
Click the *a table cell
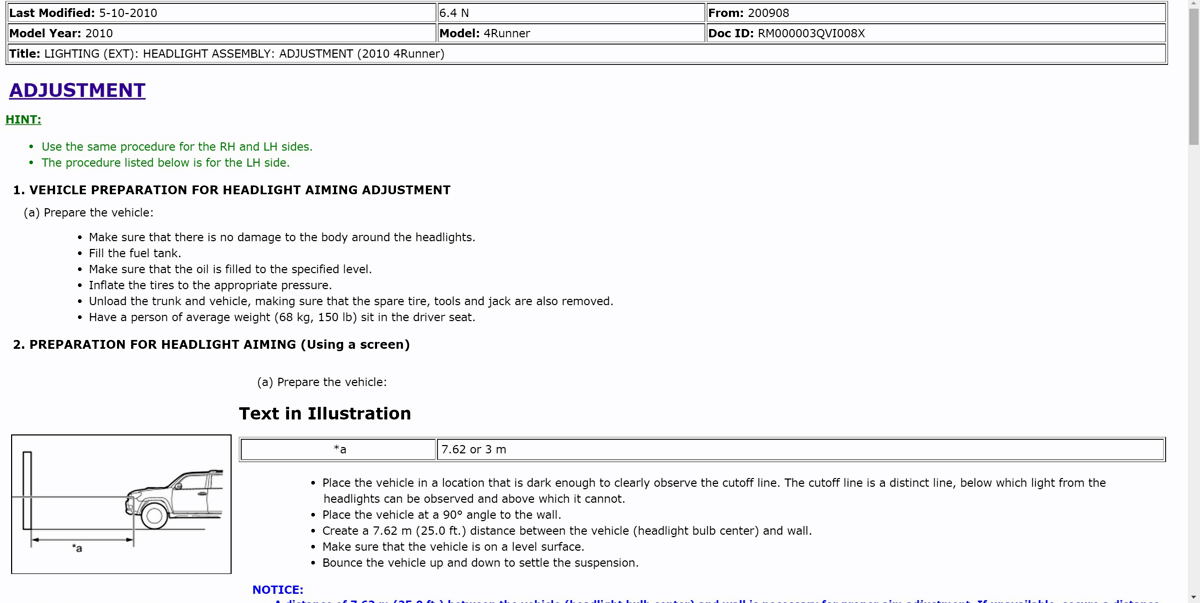pos(339,450)
